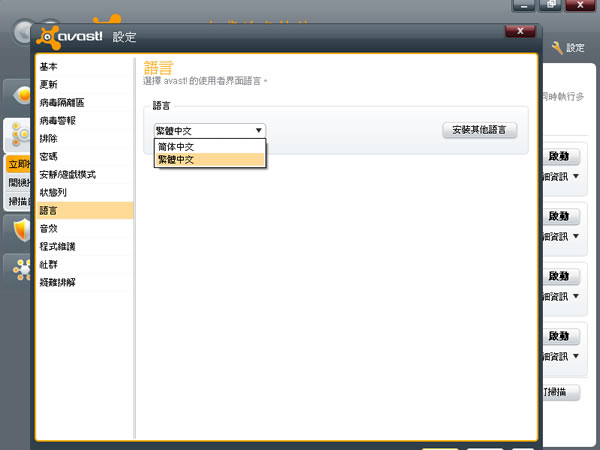The image size is (600, 450).
Task: Expand first 細資訊 arrow in main window
Action: click(576, 176)
